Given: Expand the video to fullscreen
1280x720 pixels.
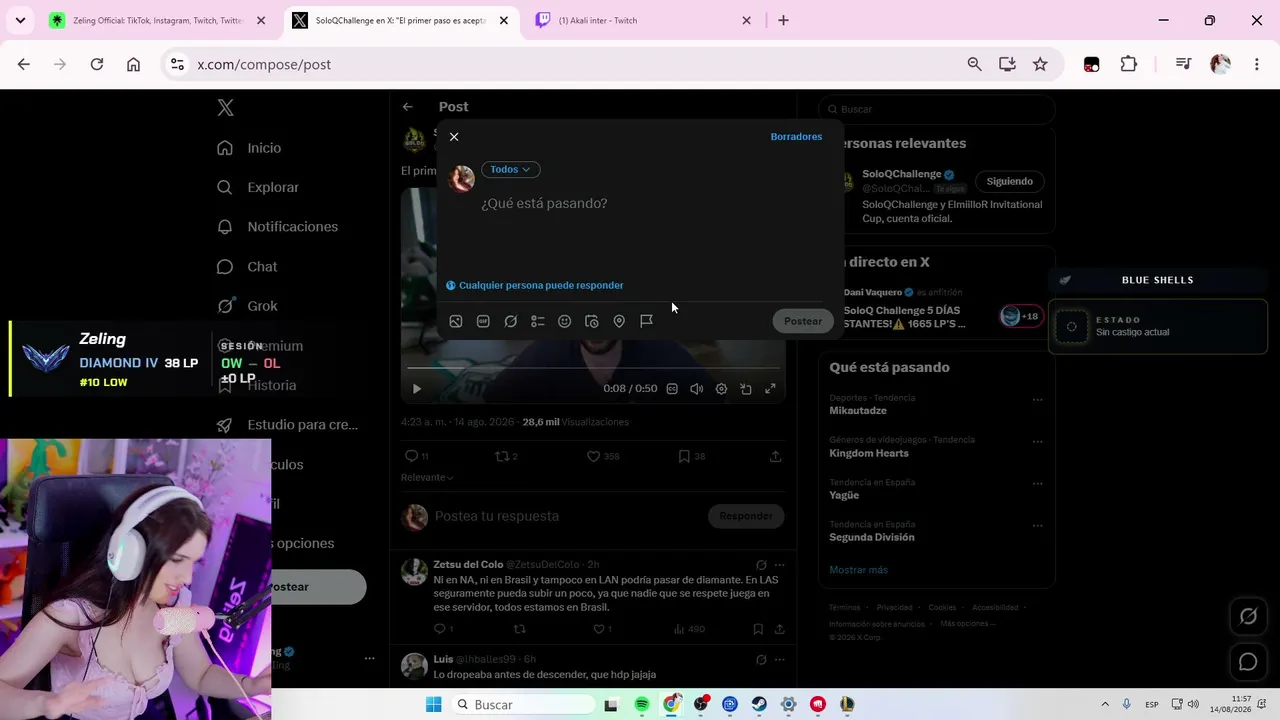Looking at the screenshot, I should click(x=770, y=389).
